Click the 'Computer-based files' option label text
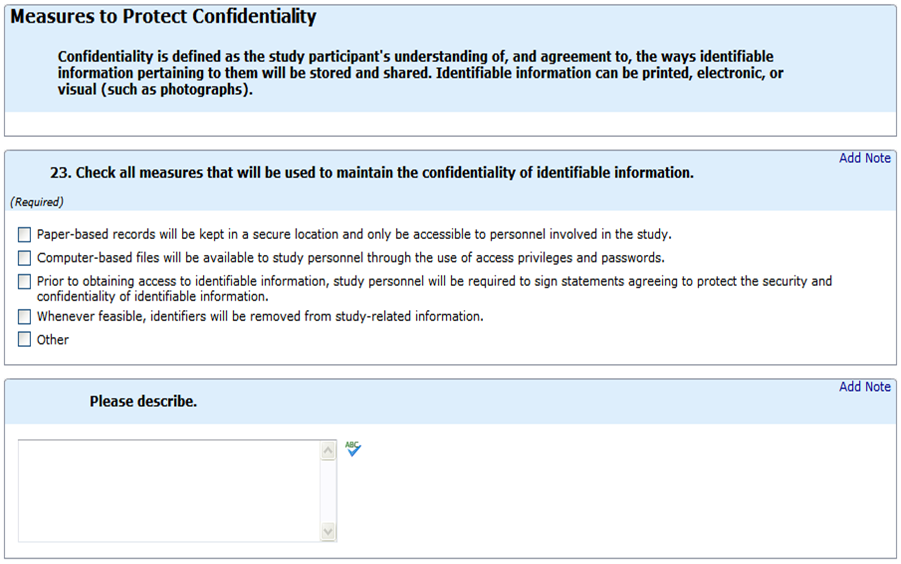 350,258
